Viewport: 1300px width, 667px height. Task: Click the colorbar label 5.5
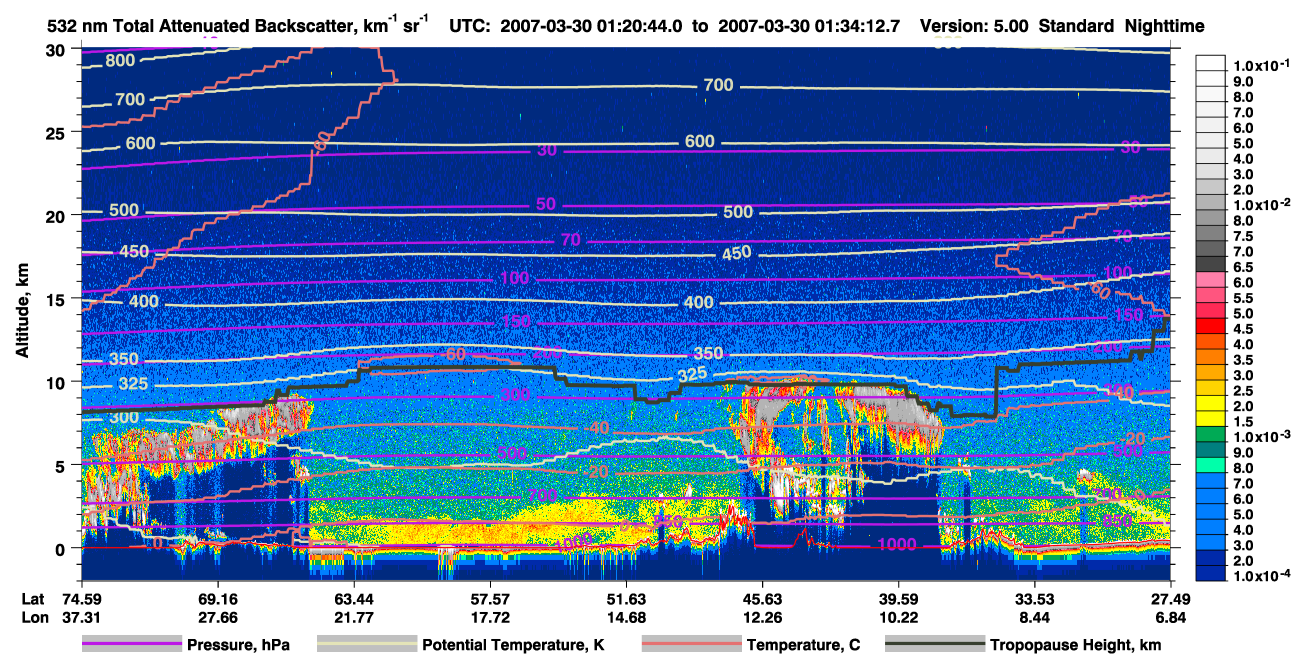click(1243, 298)
